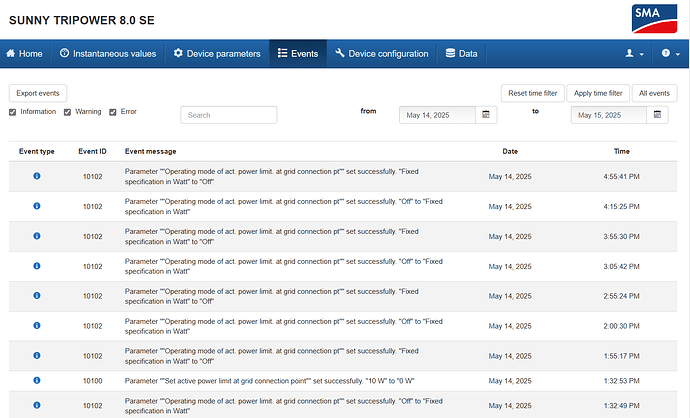The image size is (690, 418).
Task: Click time value 1:32:49 PM
Action: 621,406
